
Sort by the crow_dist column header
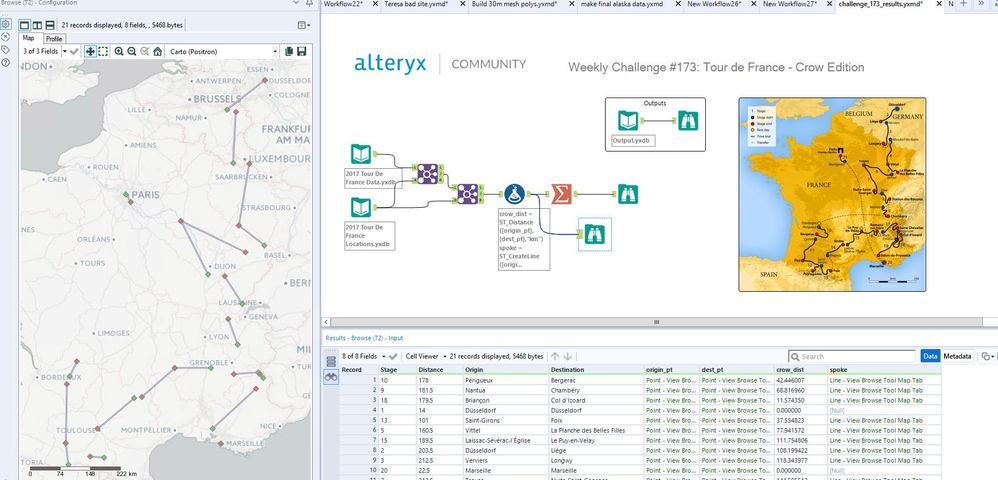pos(801,370)
